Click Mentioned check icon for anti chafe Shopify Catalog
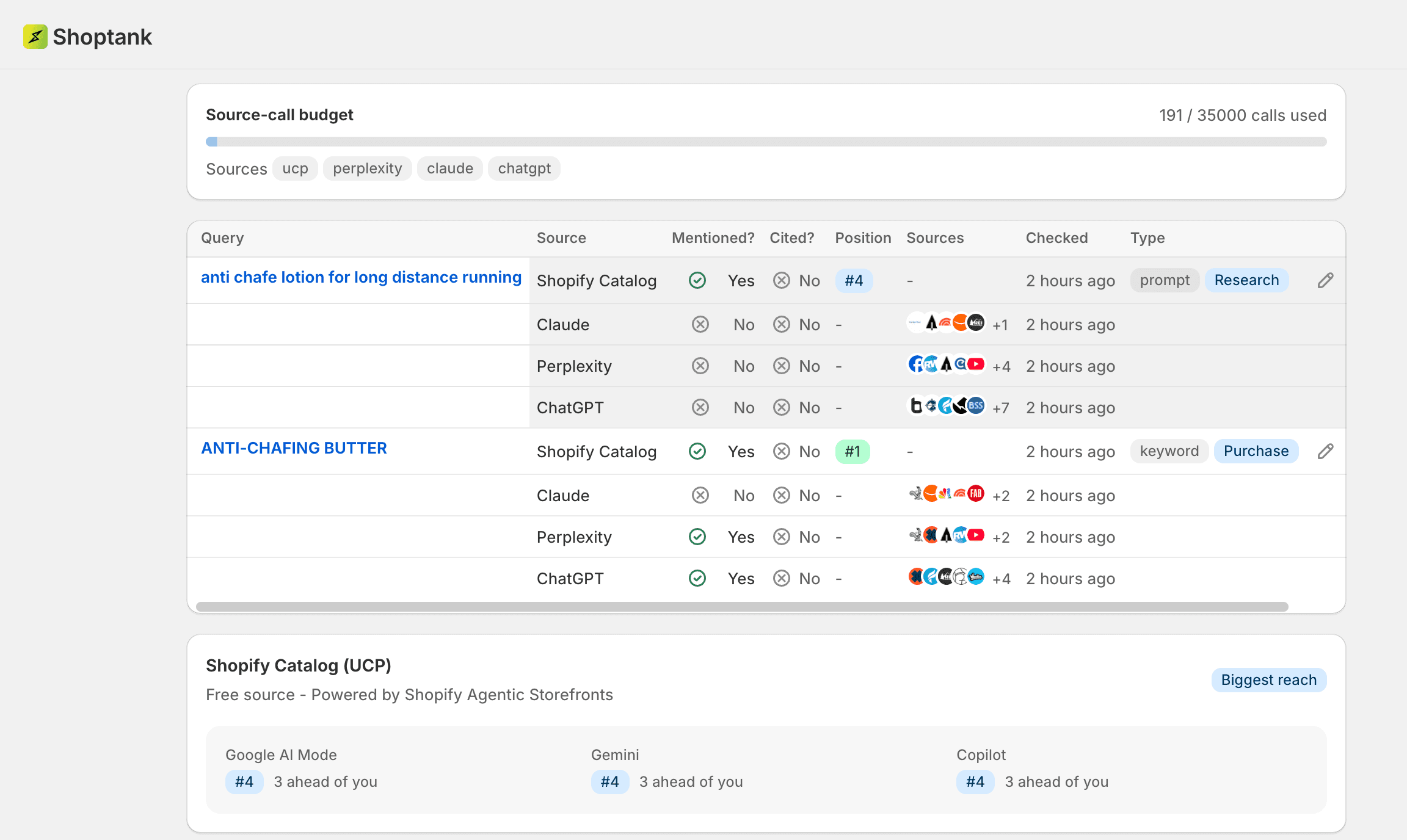This screenshot has width=1407, height=840. tap(697, 280)
